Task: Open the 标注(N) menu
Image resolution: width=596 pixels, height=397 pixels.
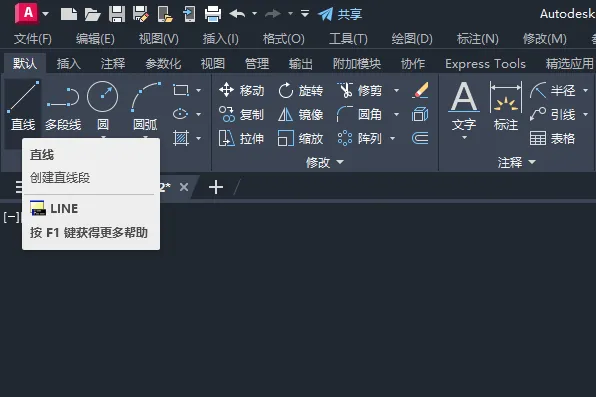Action: (x=477, y=38)
